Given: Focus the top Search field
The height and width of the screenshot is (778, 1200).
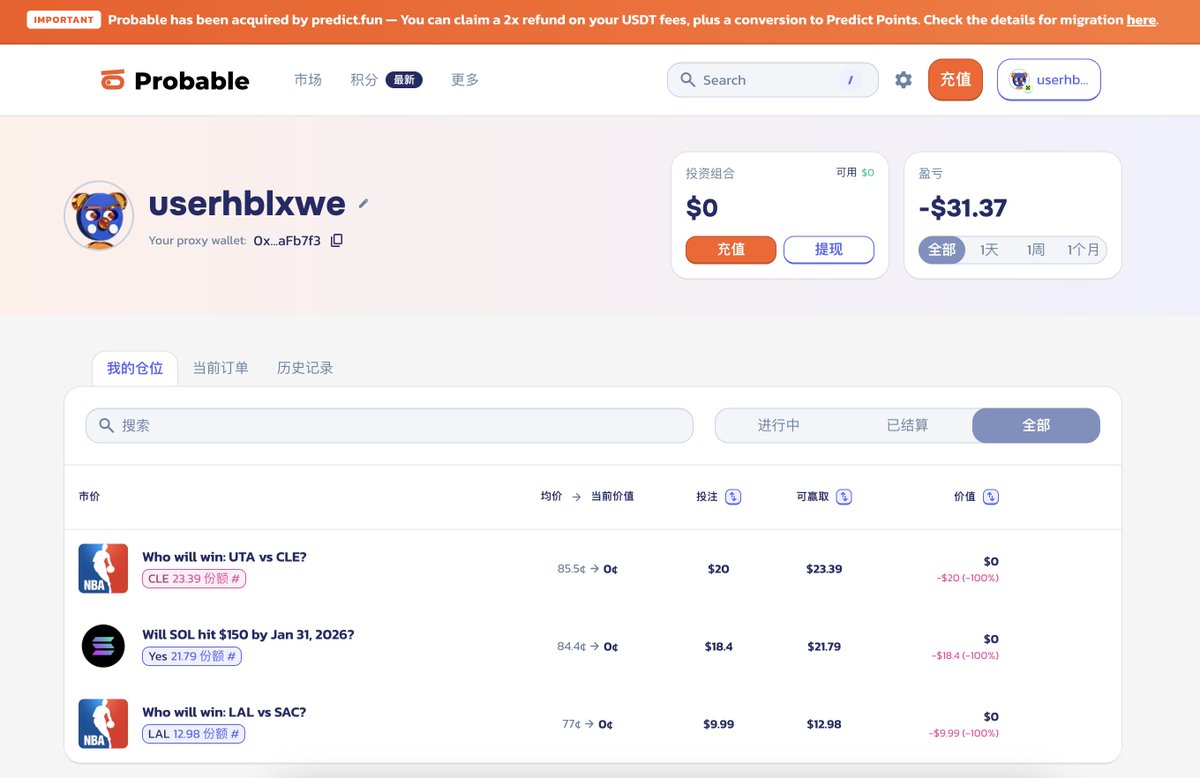Looking at the screenshot, I should [772, 80].
